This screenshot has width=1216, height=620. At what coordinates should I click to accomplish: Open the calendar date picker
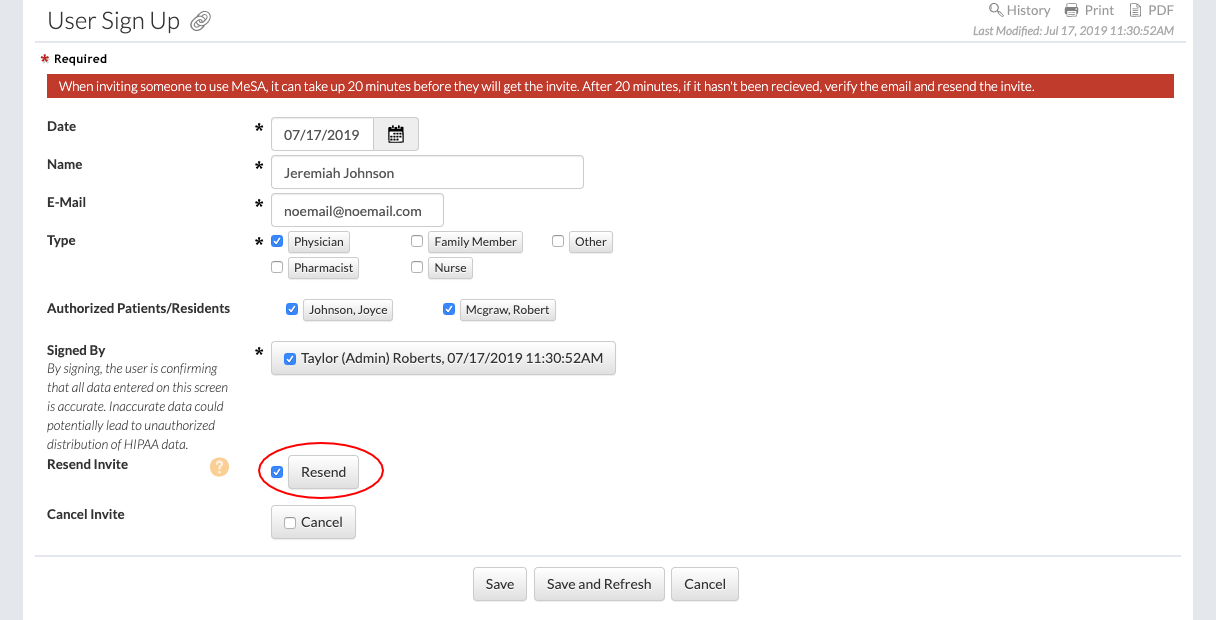pyautogui.click(x=396, y=135)
